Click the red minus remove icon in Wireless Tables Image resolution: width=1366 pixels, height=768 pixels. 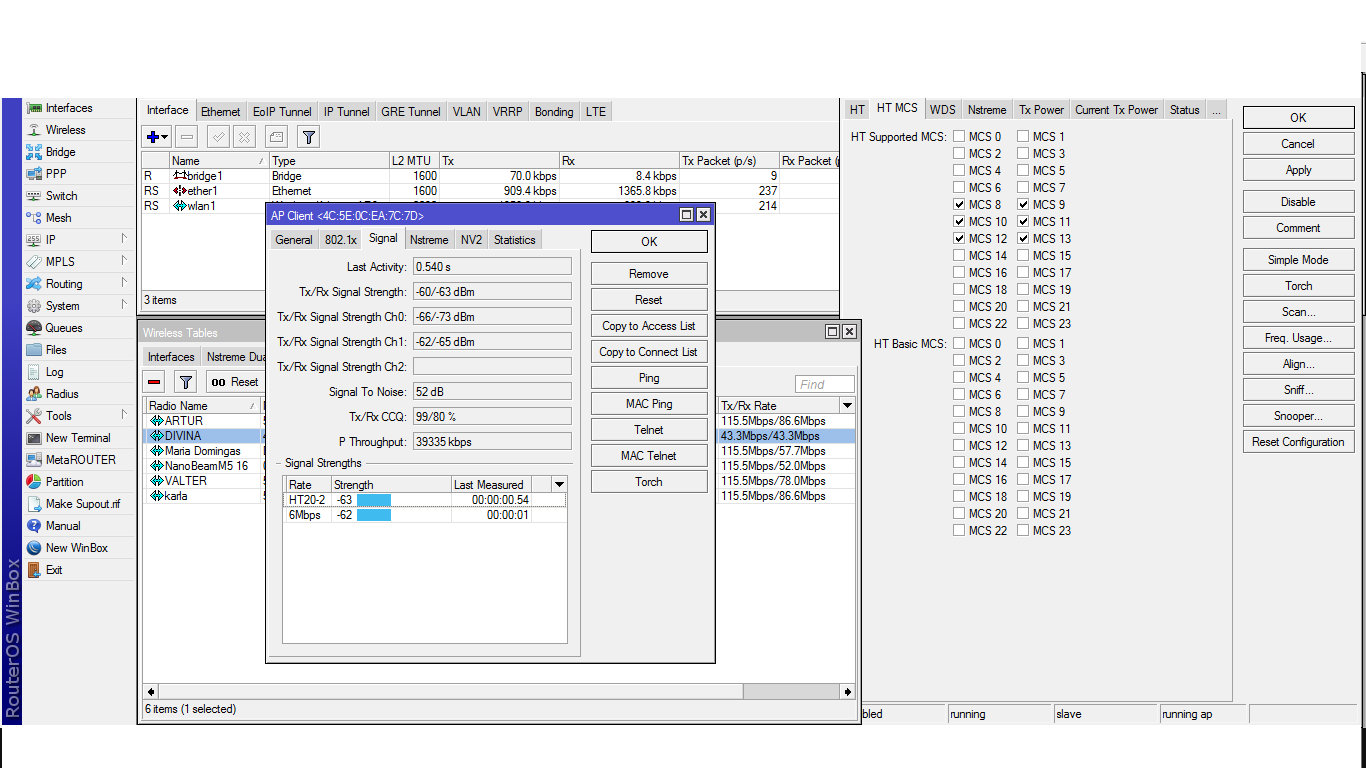click(x=155, y=382)
